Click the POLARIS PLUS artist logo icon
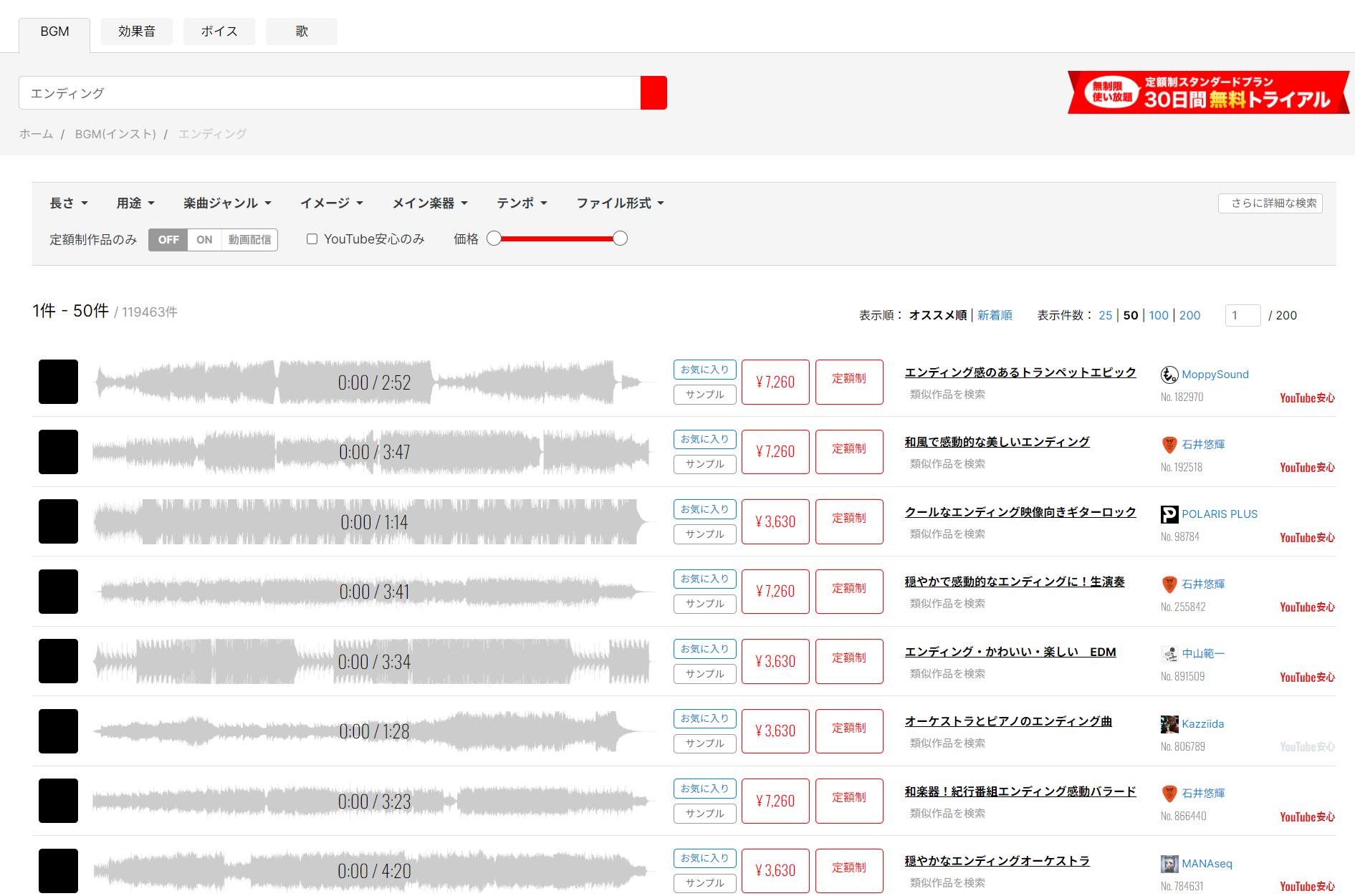The width and height of the screenshot is (1355, 896). click(1169, 514)
